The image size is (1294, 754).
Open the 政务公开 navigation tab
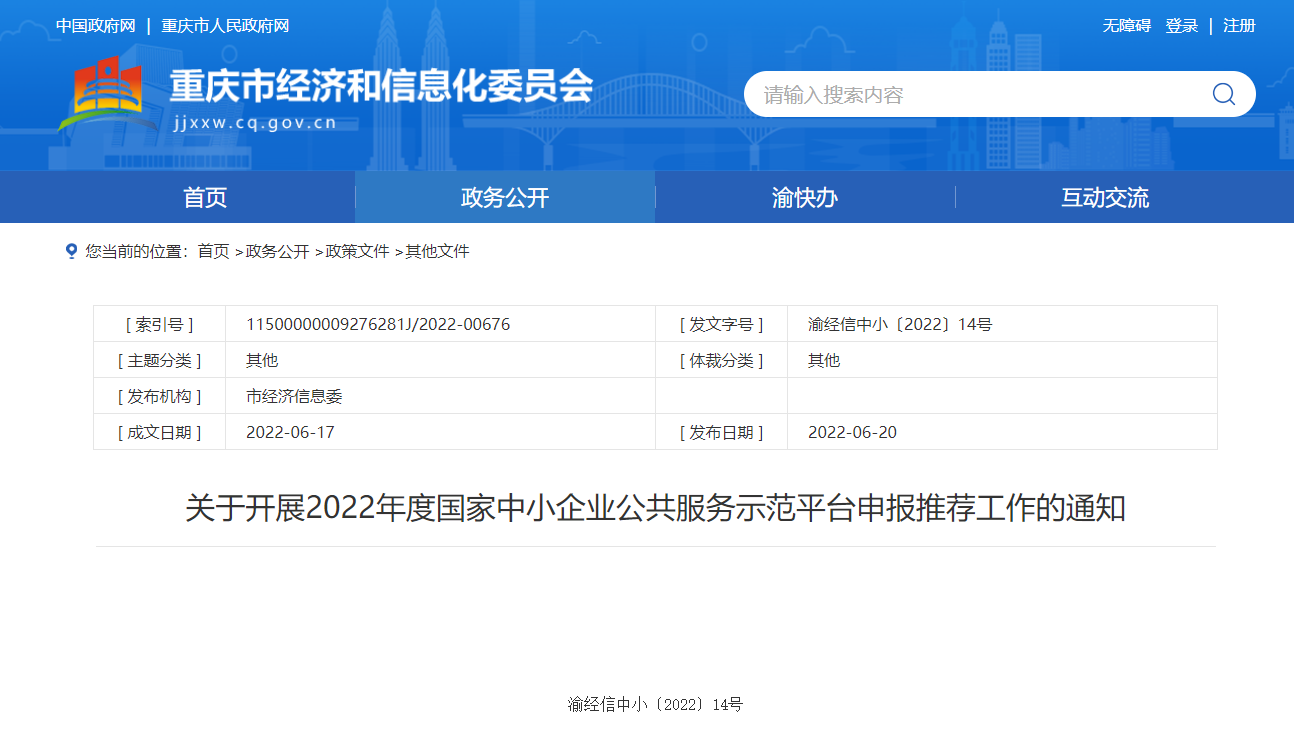[505, 197]
